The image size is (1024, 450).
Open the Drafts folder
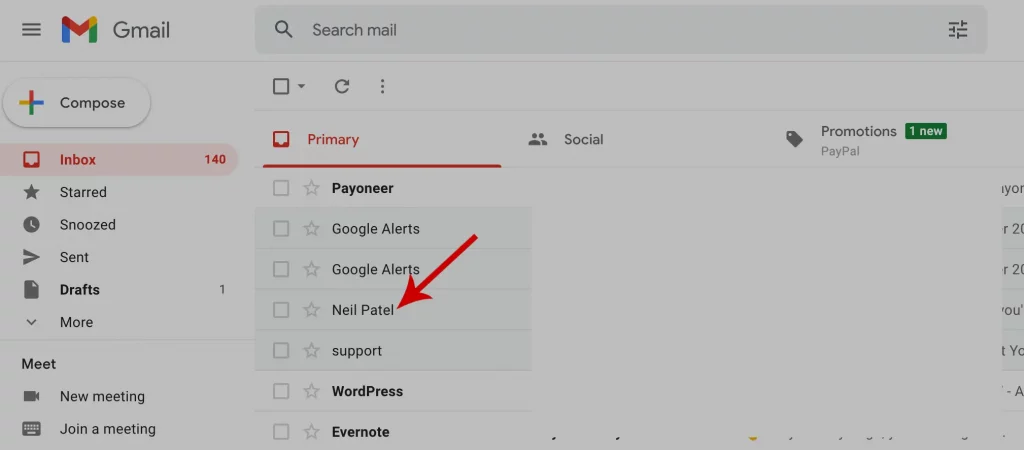(119, 289)
